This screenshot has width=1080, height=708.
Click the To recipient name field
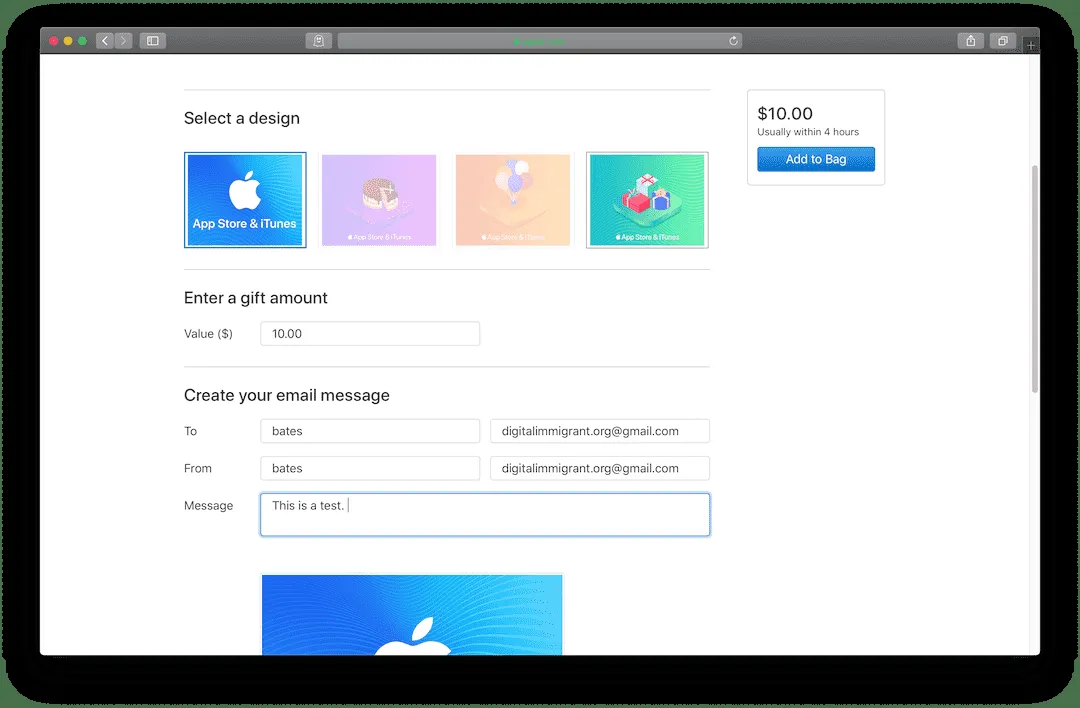(x=370, y=431)
